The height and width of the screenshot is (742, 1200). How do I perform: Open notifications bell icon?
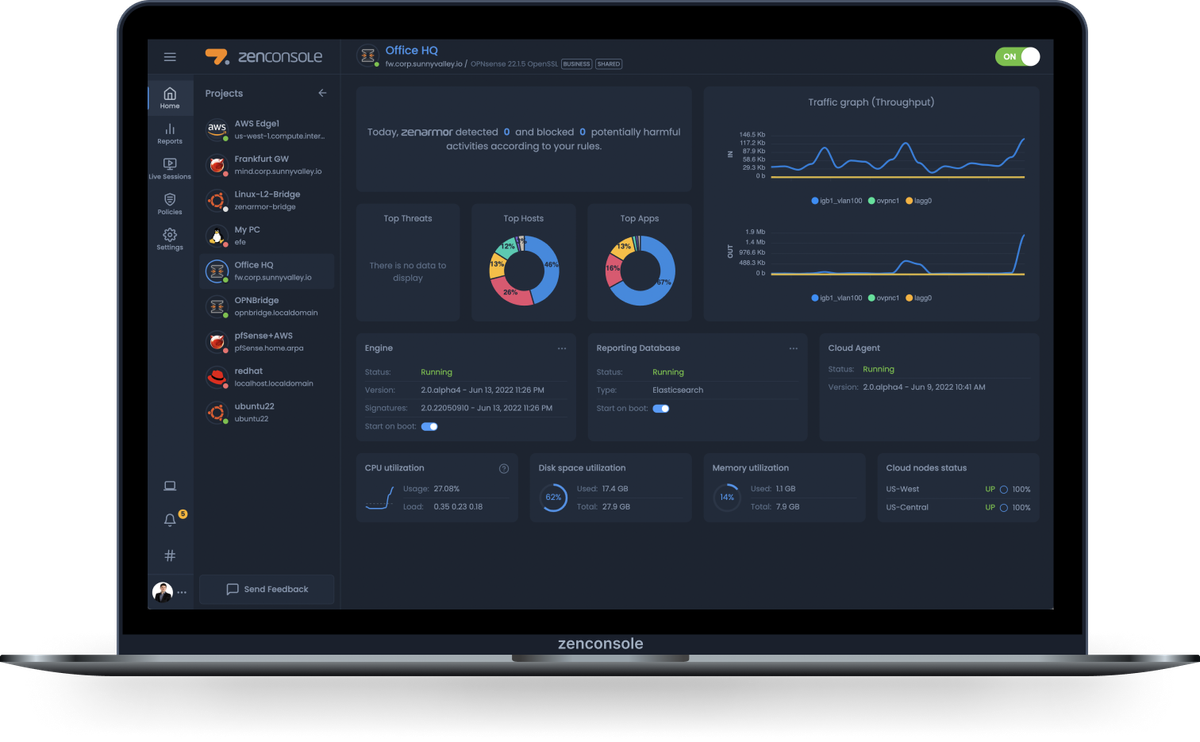[x=170, y=520]
